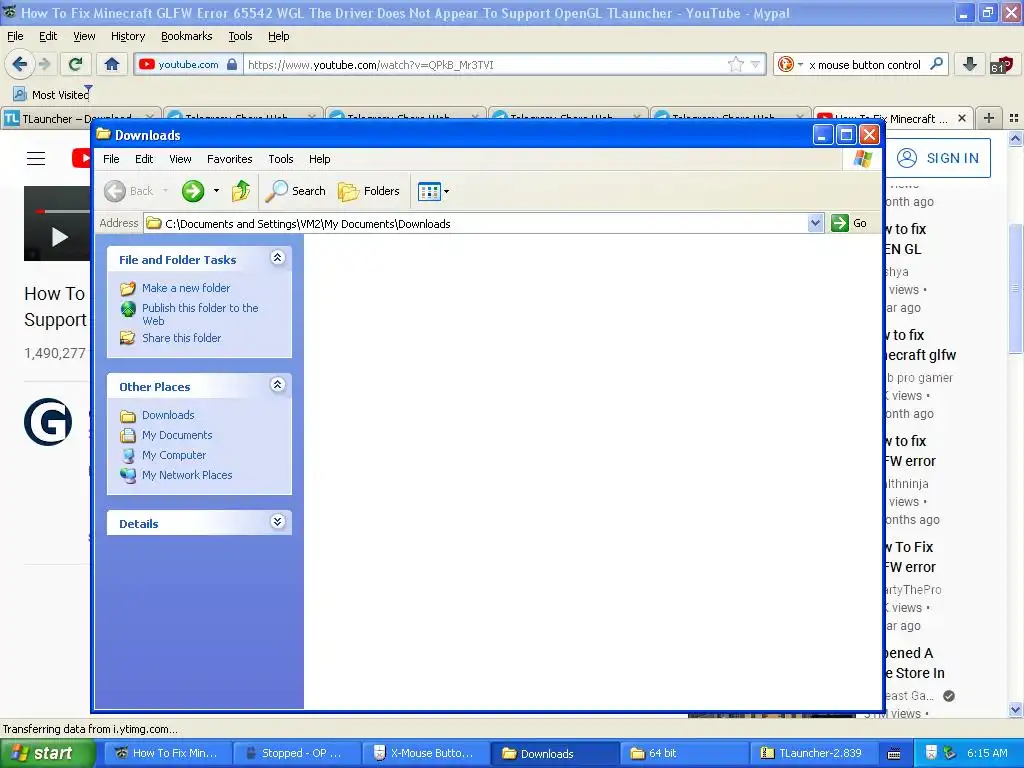
Task: Expand the address bar dropdown in Downloads
Action: (x=815, y=223)
